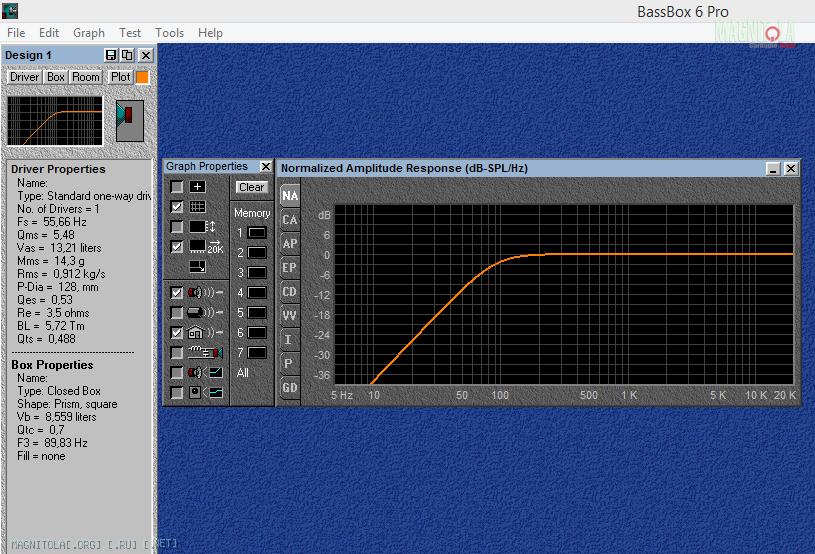Open the speaker box icon in Design 1

click(130, 121)
